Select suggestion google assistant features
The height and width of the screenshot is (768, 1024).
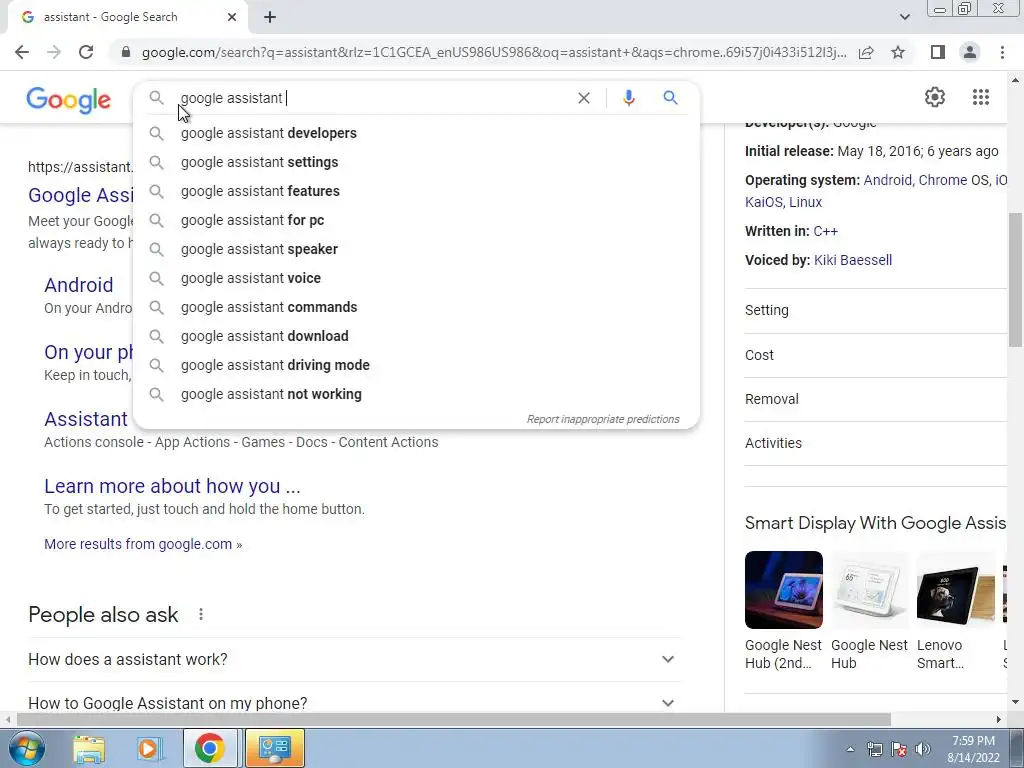point(416,191)
